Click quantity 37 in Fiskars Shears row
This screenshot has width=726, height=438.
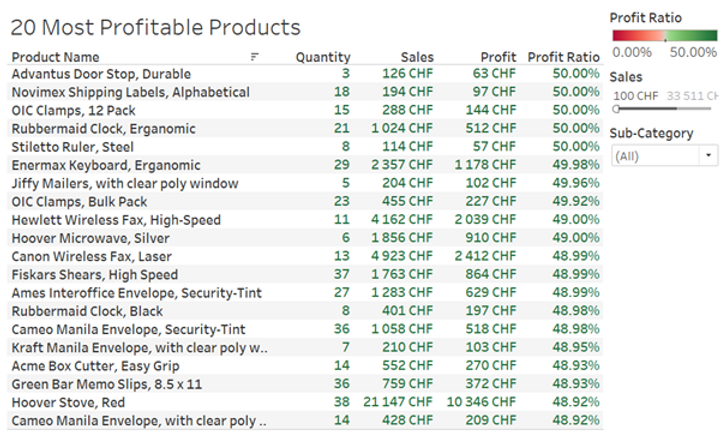click(342, 274)
